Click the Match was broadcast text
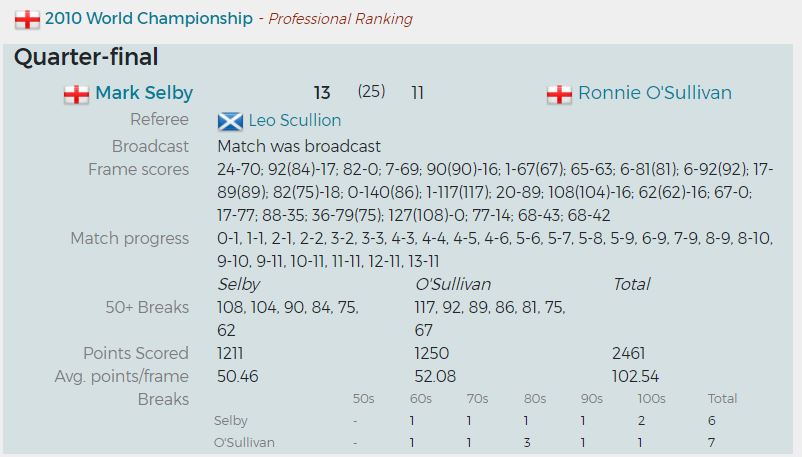 pyautogui.click(x=299, y=146)
